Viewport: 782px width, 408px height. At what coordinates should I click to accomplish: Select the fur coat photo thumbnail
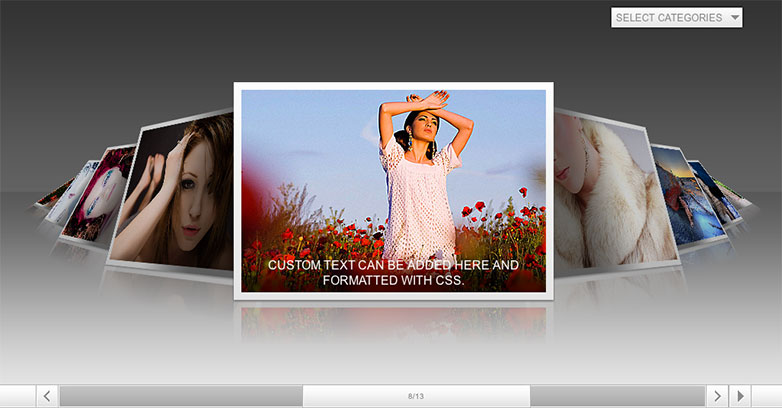[x=616, y=192]
